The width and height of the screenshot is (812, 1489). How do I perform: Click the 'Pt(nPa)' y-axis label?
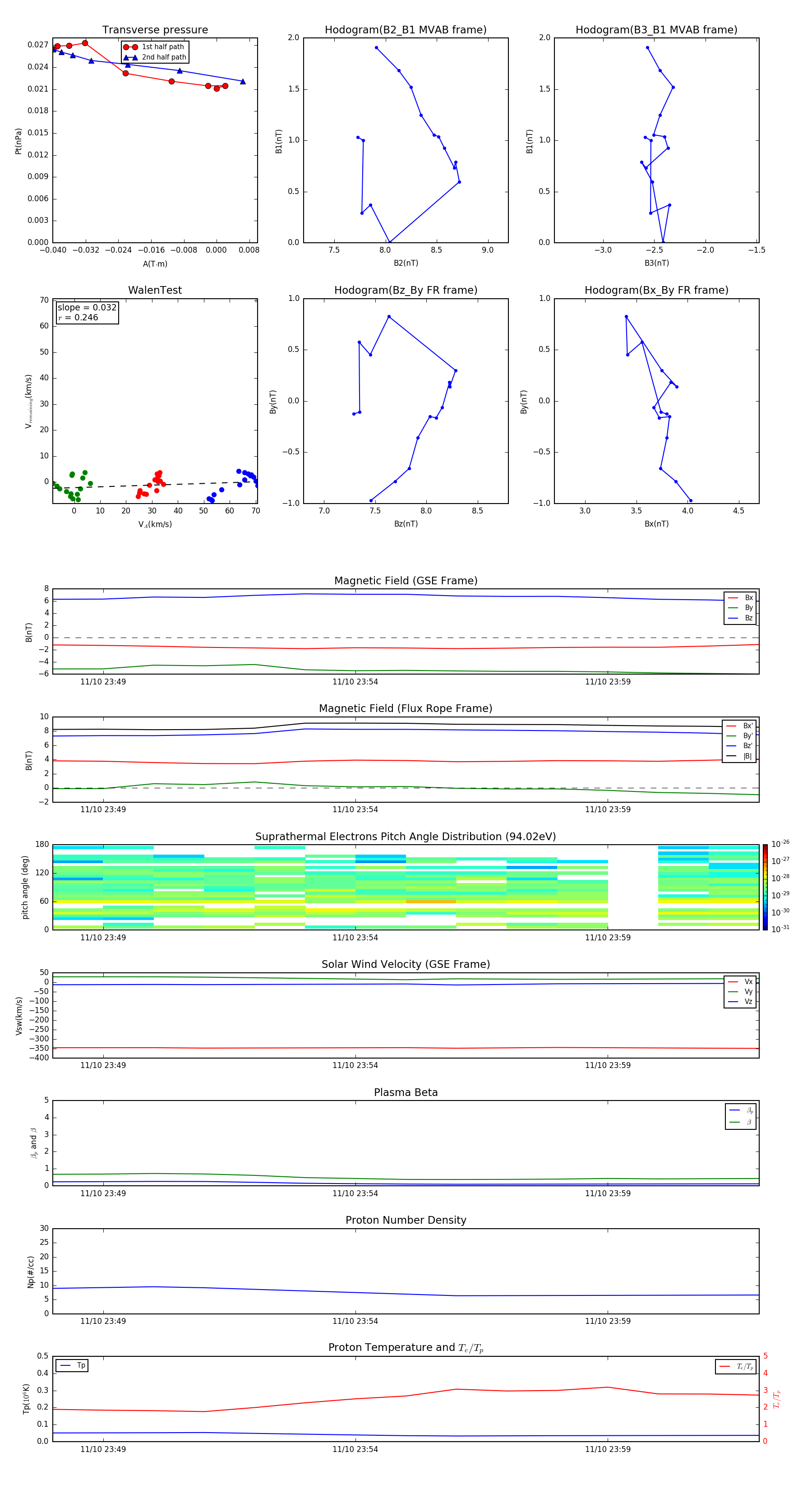pyautogui.click(x=18, y=141)
